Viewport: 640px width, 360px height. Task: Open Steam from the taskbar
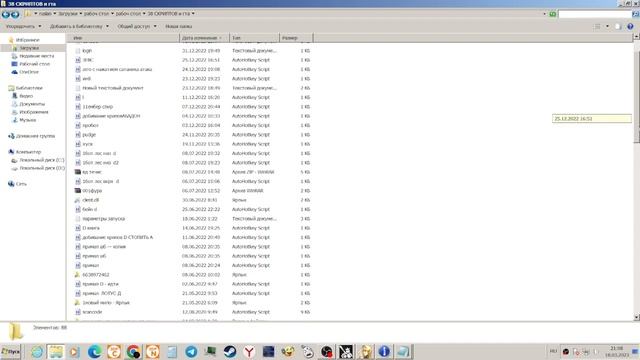tap(230, 351)
